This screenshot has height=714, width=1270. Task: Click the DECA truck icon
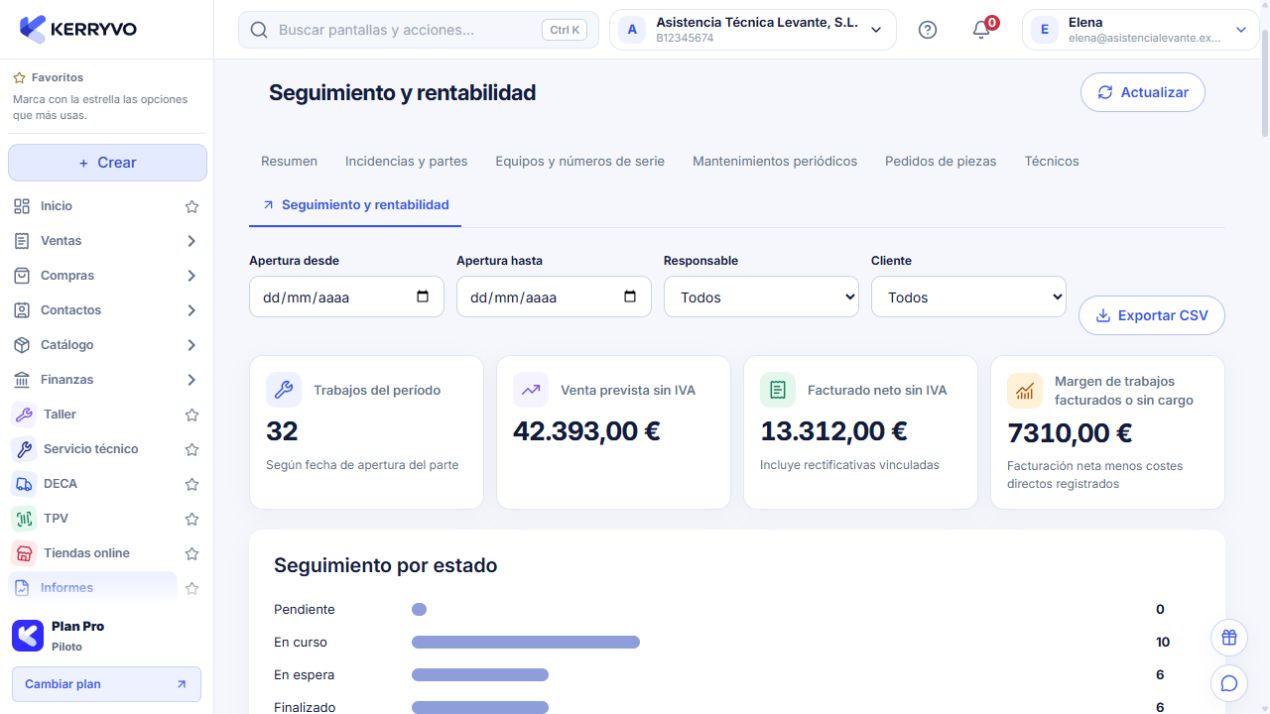(23, 484)
